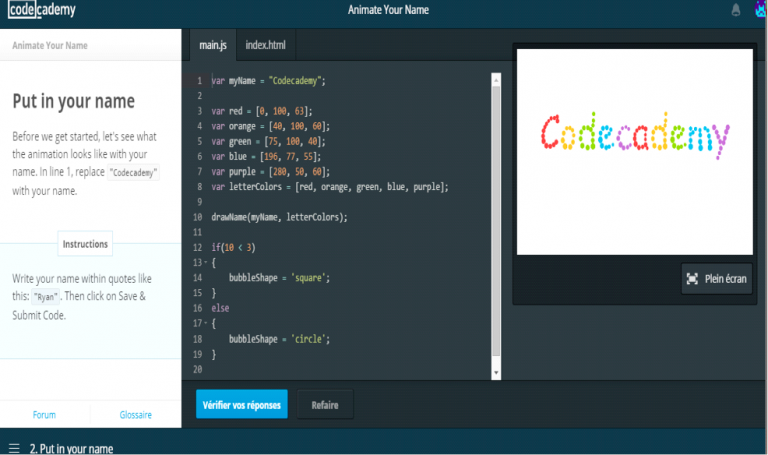The width and height of the screenshot is (768, 455).
Task: Click the bubbleShape = 'square' line
Action: pos(279,278)
